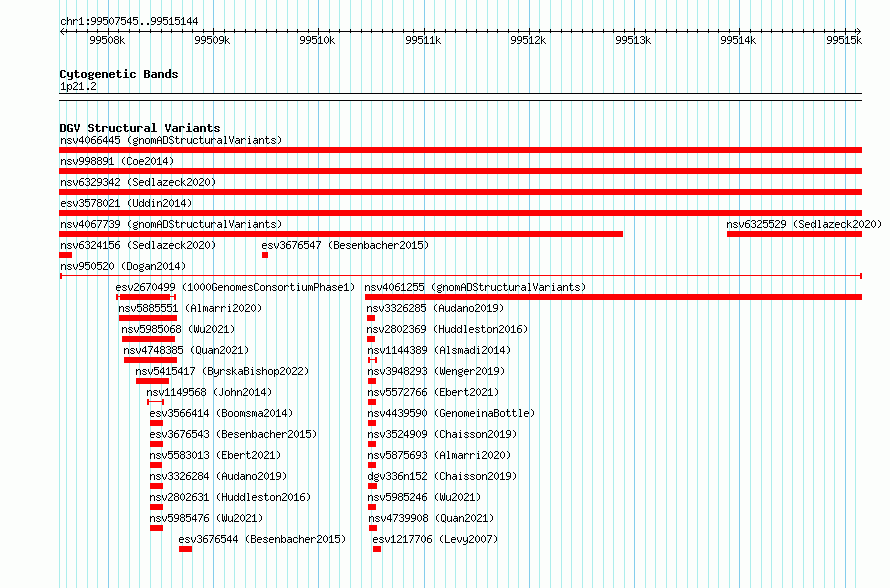
Task: Click the bracket glyph under nsv1149568
Action: click(x=156, y=402)
